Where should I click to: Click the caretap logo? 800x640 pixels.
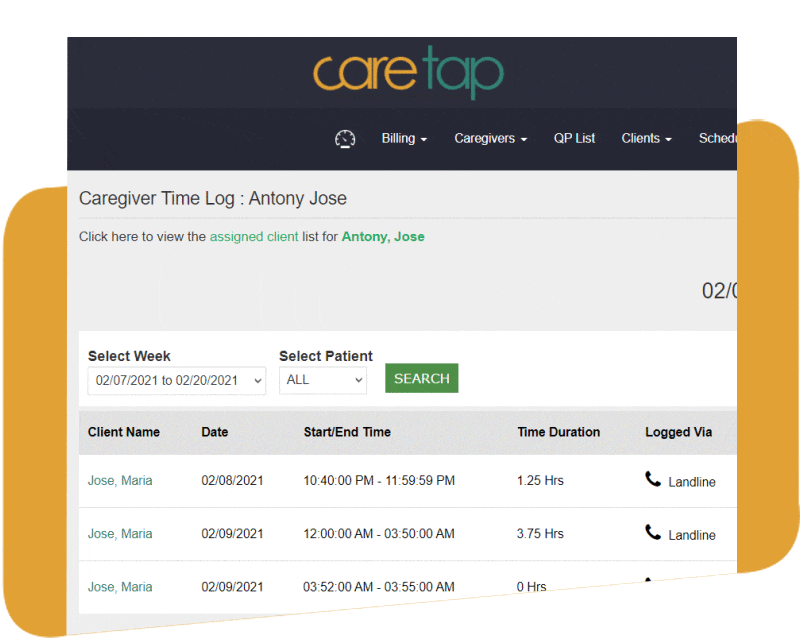408,74
